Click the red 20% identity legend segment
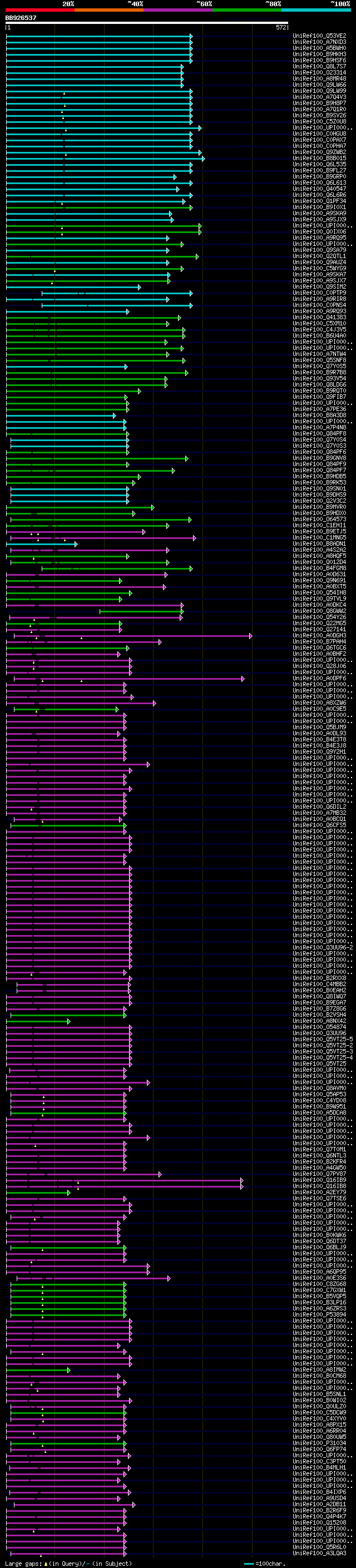Screen dimensions: 356x1568 tap(39, 10)
